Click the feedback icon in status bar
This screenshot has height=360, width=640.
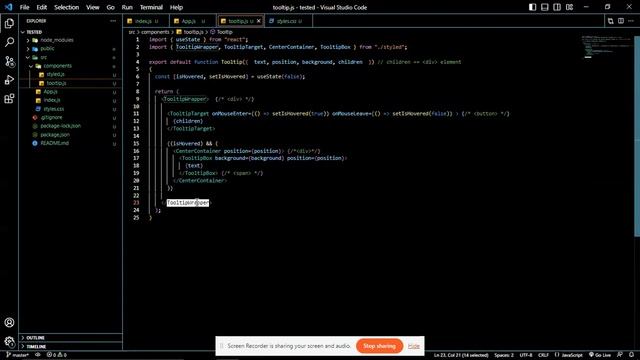coord(620,355)
